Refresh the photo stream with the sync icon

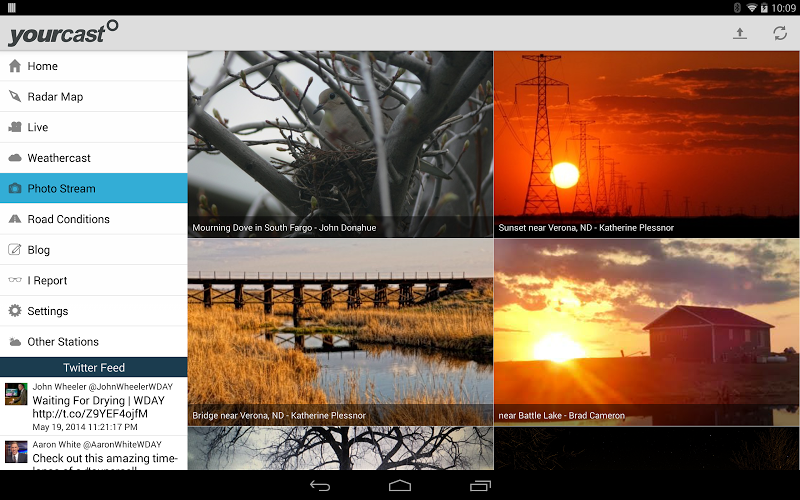click(x=780, y=34)
